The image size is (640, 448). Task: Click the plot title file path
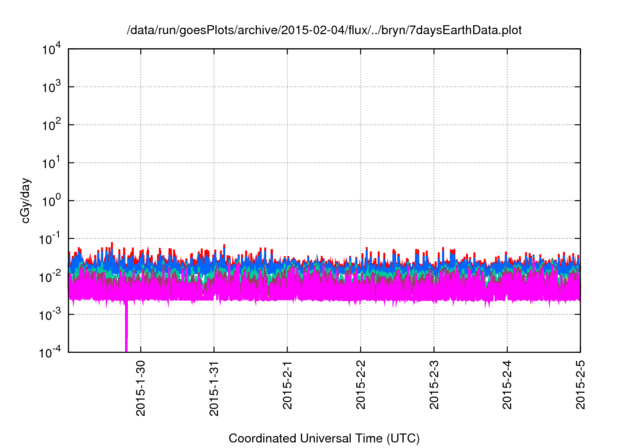[324, 30]
